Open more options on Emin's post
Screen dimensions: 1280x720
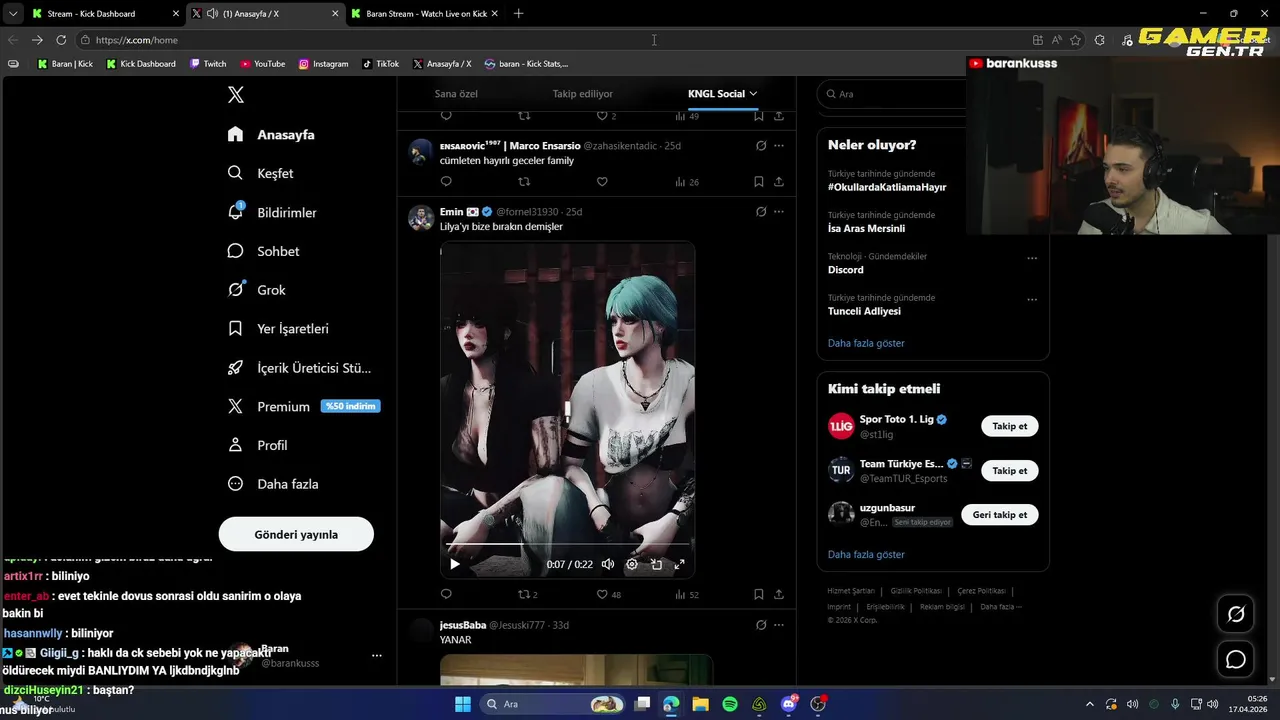coord(779,212)
